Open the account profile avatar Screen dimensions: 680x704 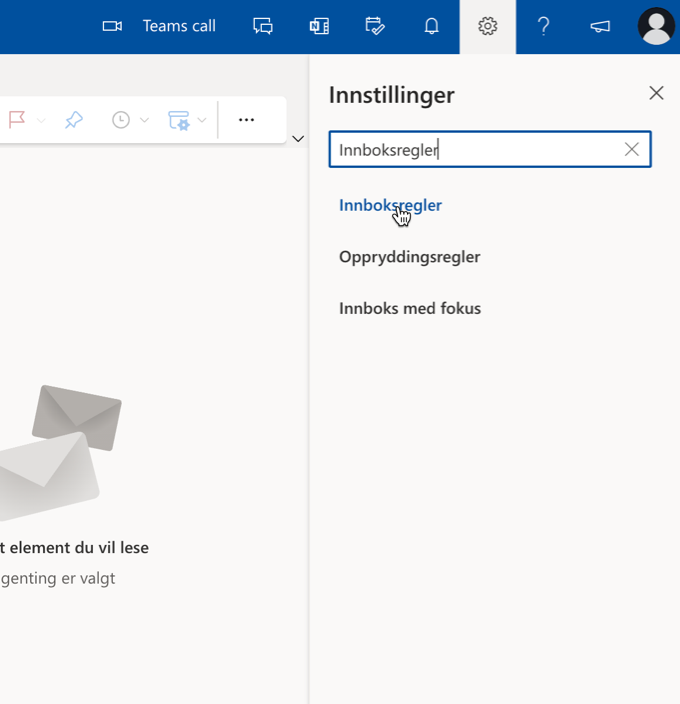tap(656, 27)
